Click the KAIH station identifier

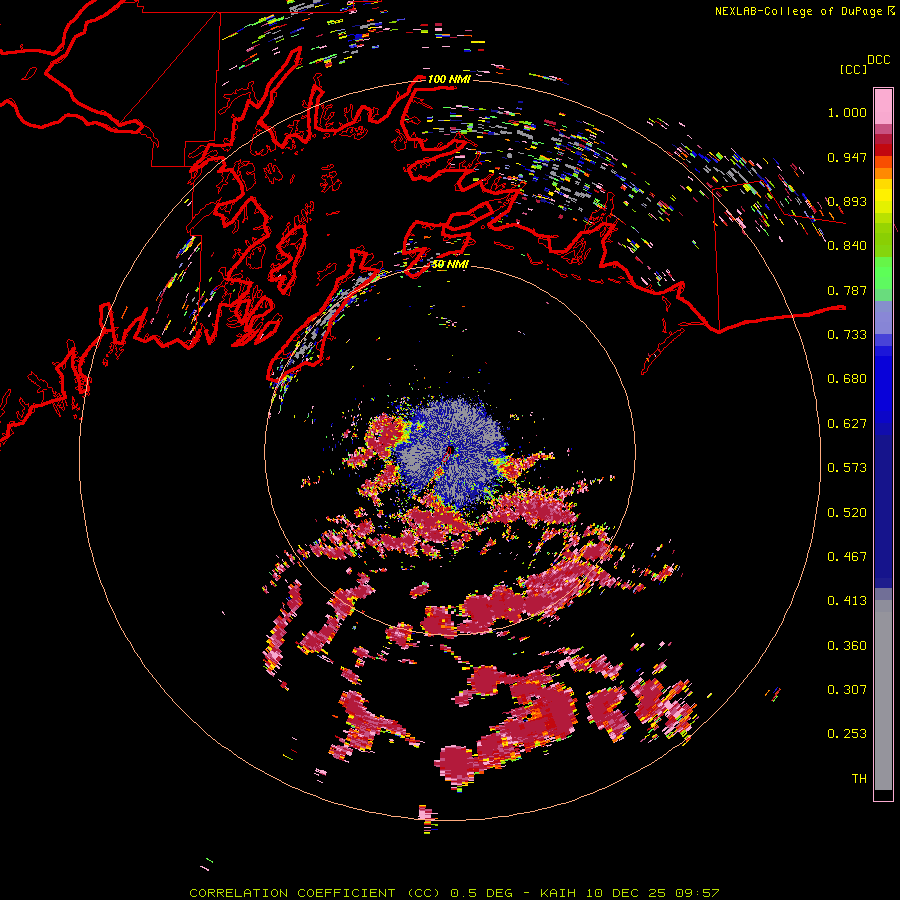pos(559,893)
